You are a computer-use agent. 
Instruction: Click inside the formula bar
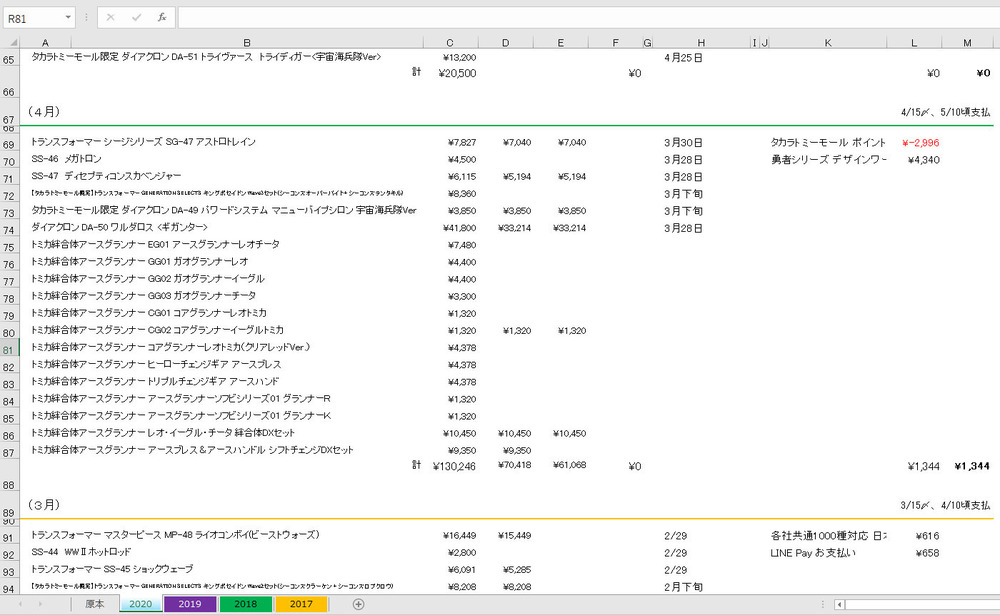pyautogui.click(x=588, y=17)
